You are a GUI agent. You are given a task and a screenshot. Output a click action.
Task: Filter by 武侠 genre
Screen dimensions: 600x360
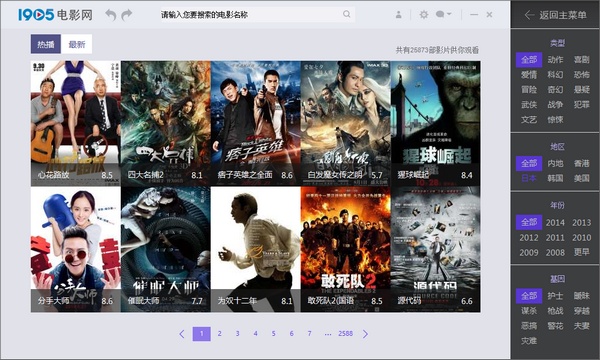click(529, 104)
